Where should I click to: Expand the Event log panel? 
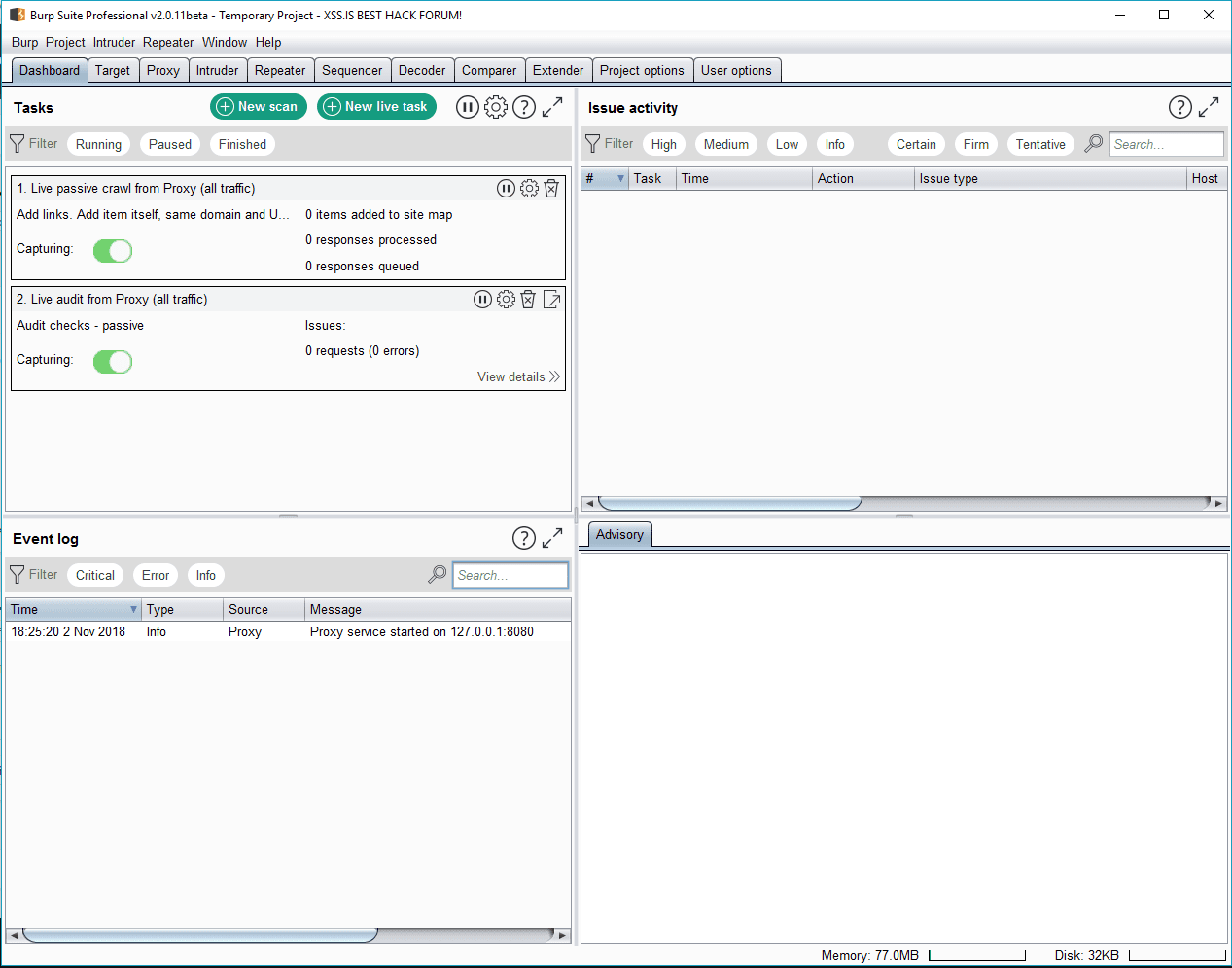click(552, 538)
